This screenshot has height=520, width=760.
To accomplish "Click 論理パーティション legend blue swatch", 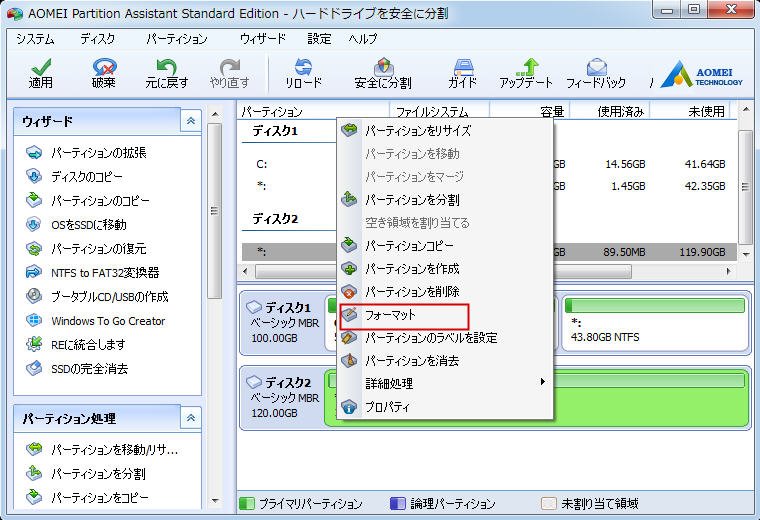I will tap(397, 504).
